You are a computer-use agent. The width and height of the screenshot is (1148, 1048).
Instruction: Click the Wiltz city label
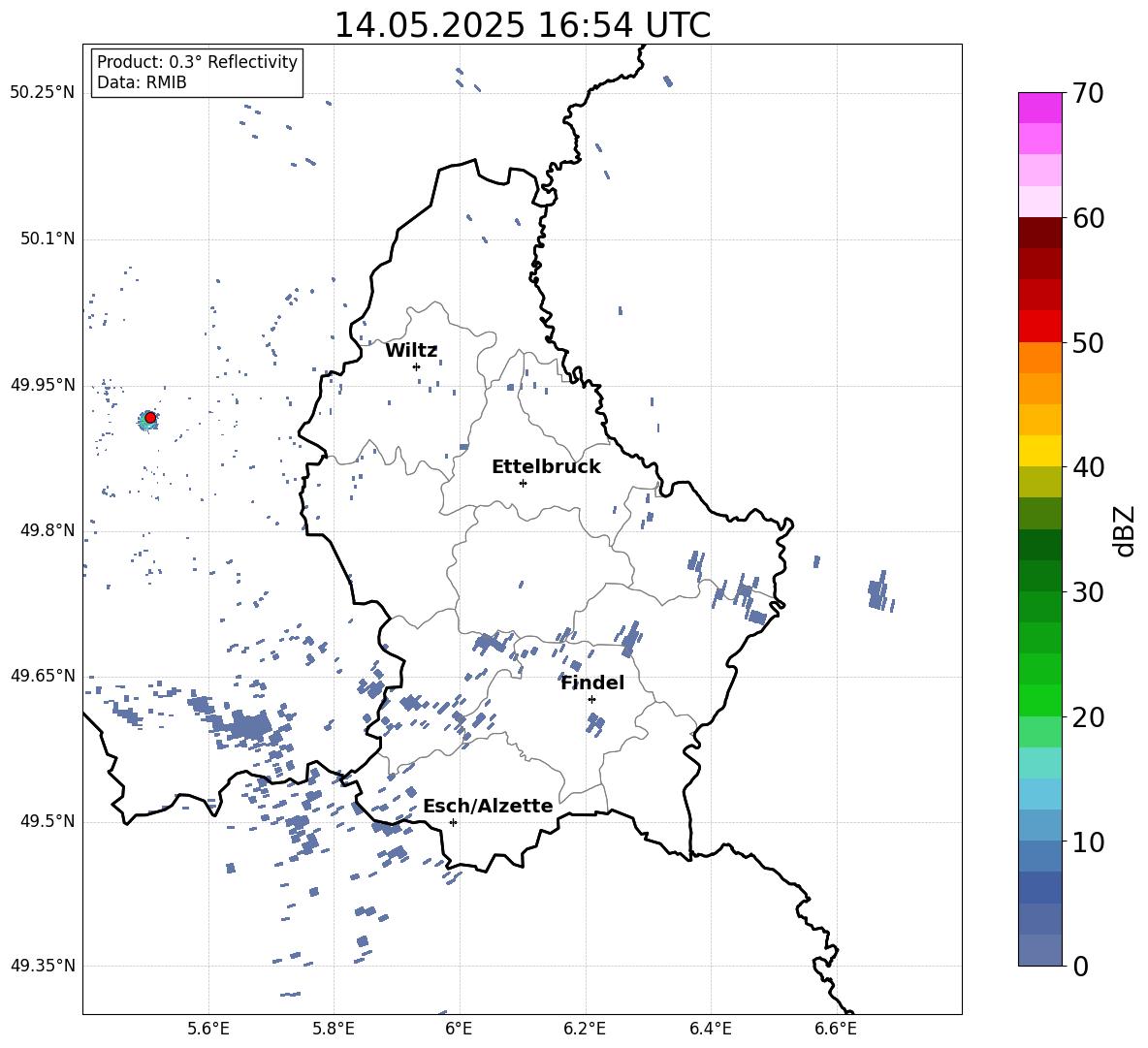coord(411,351)
